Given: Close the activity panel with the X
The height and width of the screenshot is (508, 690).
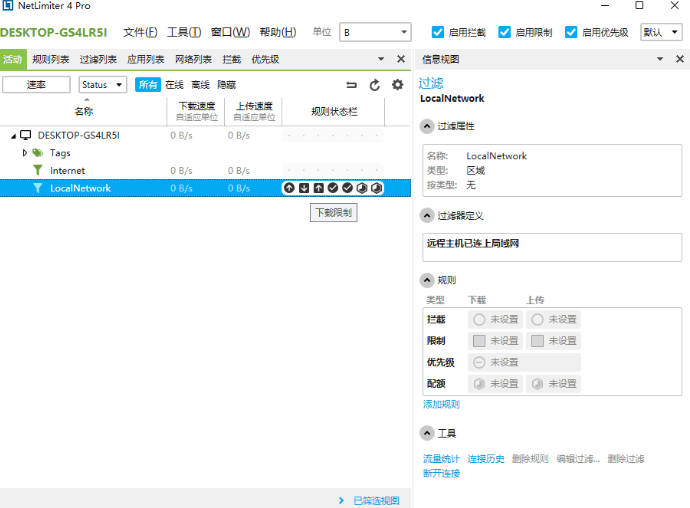Looking at the screenshot, I should [401, 59].
